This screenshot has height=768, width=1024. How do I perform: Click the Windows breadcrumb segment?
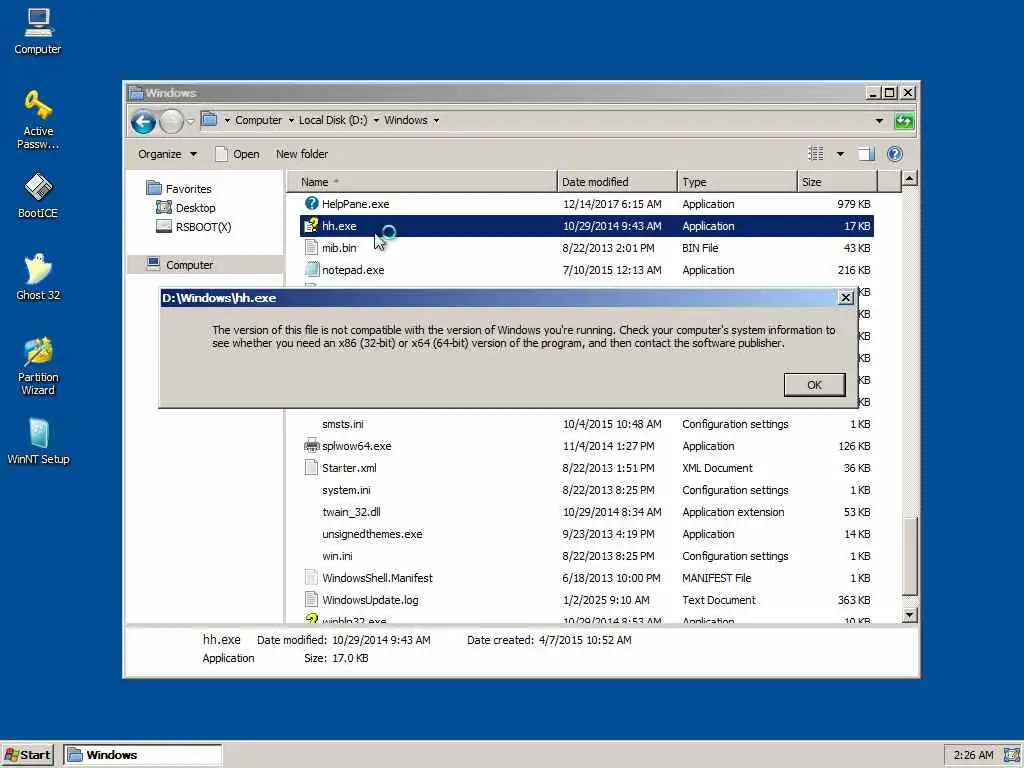(x=406, y=120)
